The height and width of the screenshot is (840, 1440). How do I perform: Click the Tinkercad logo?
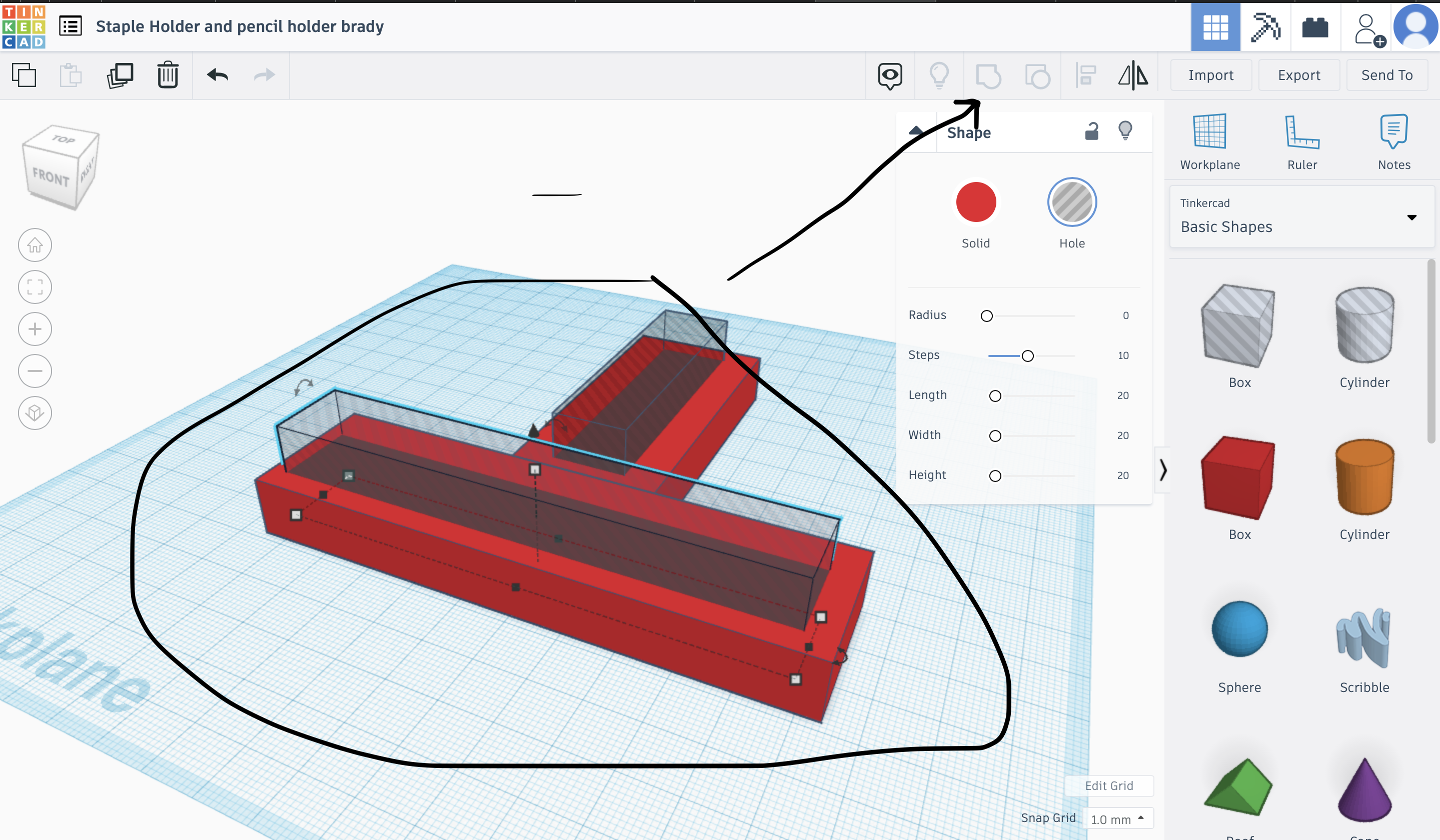click(24, 27)
